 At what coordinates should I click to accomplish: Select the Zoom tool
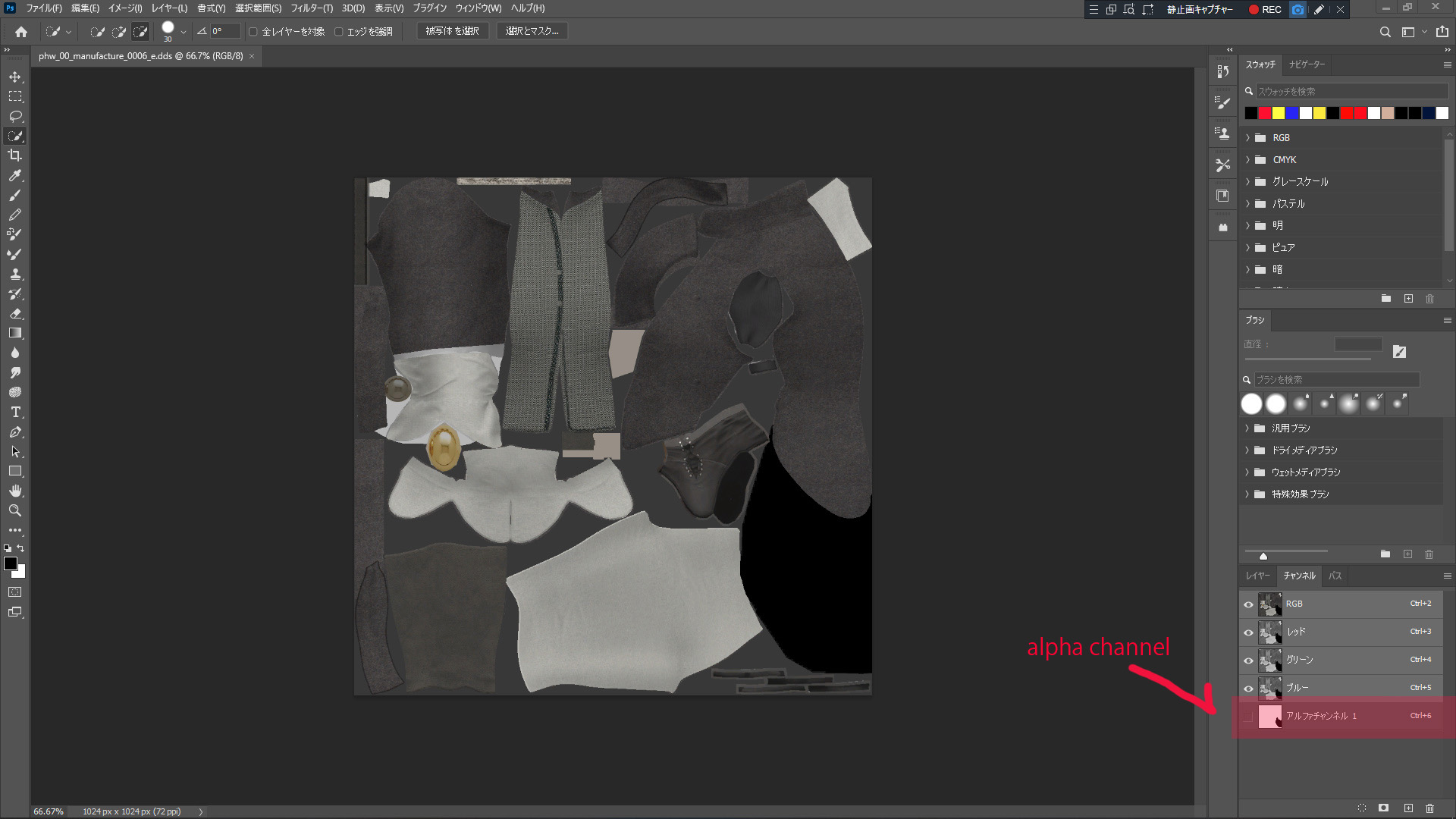click(15, 510)
